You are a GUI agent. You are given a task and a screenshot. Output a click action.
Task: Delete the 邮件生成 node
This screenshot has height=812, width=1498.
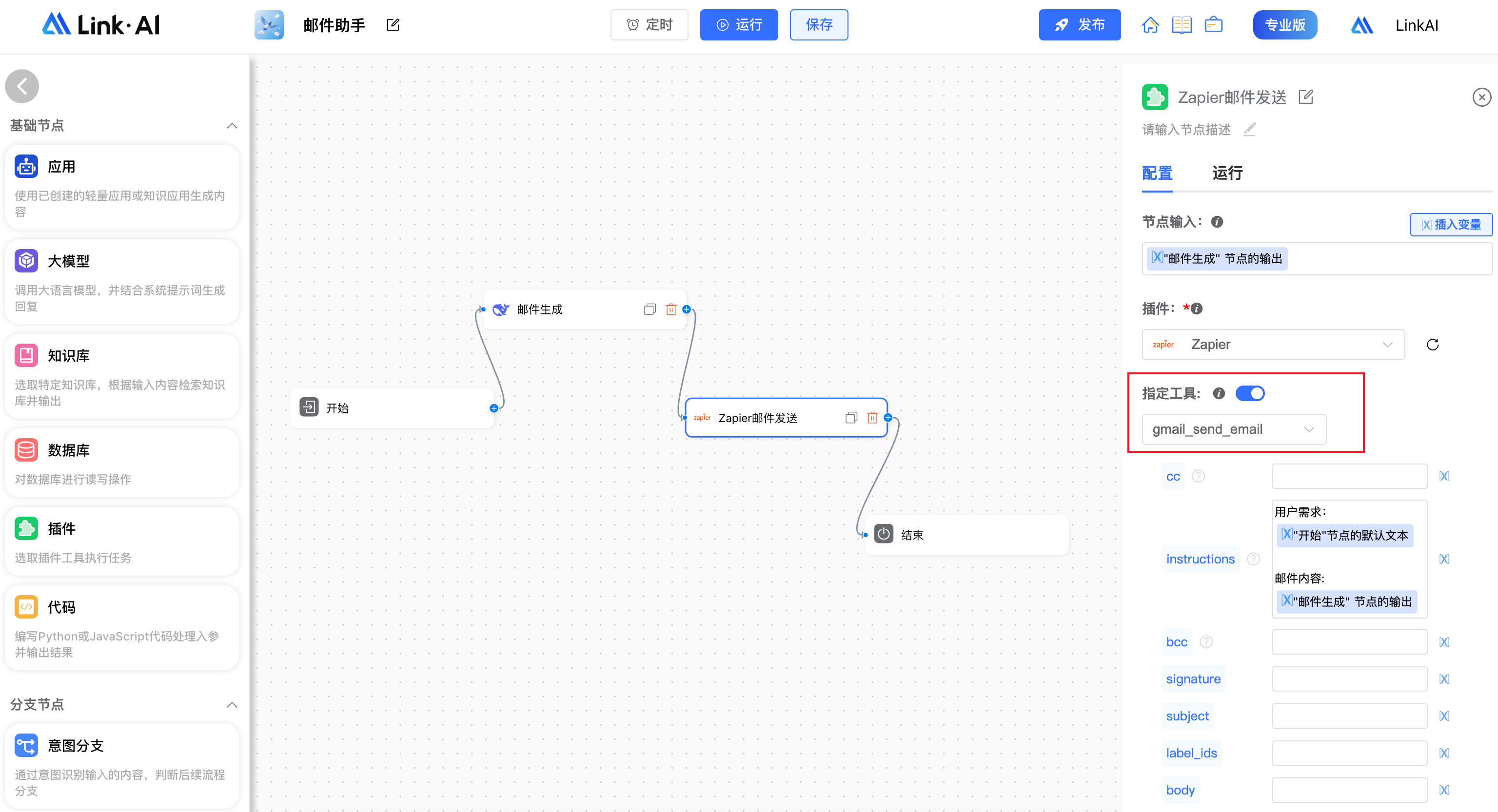coord(670,309)
